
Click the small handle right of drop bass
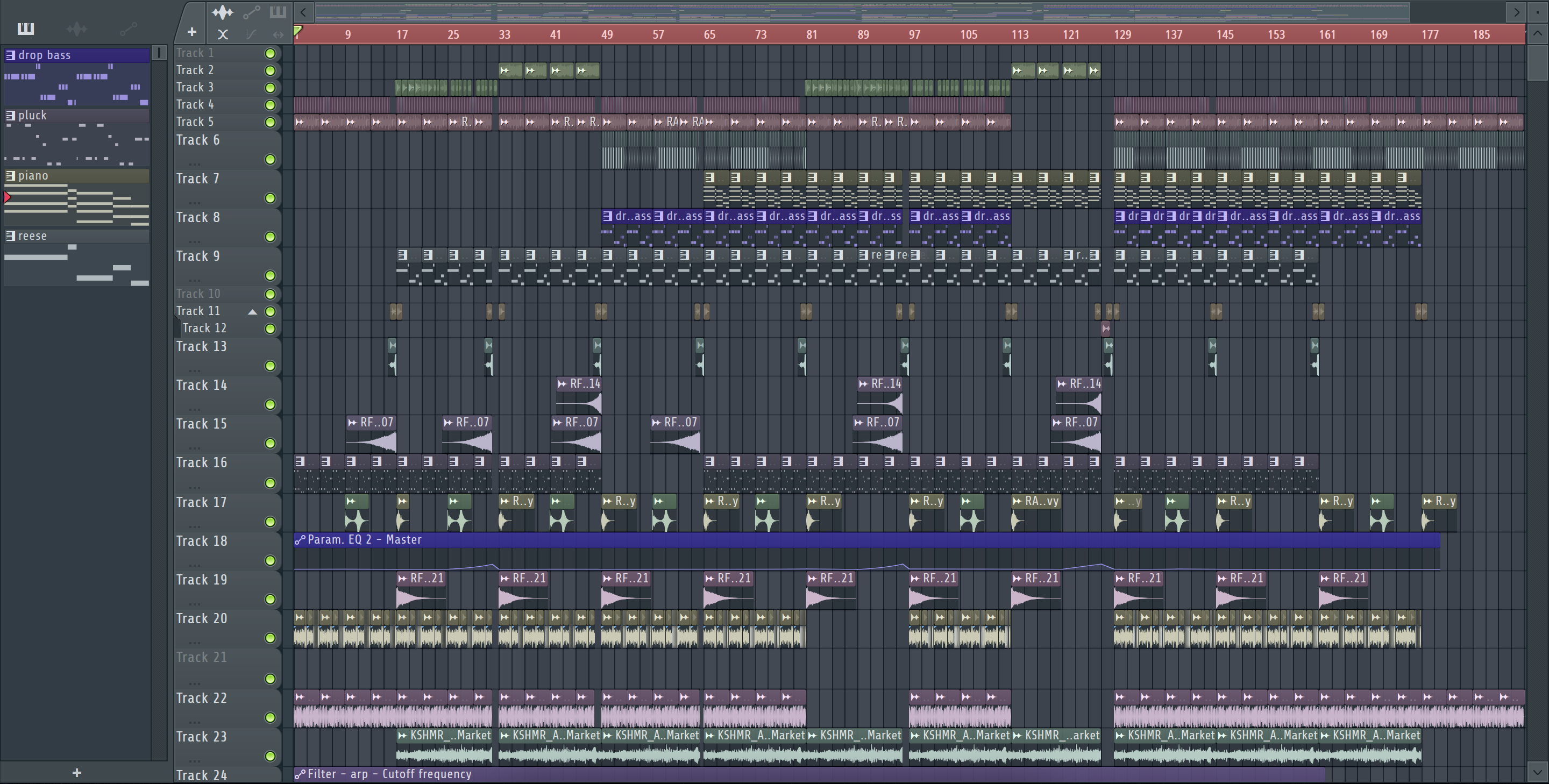[x=159, y=53]
